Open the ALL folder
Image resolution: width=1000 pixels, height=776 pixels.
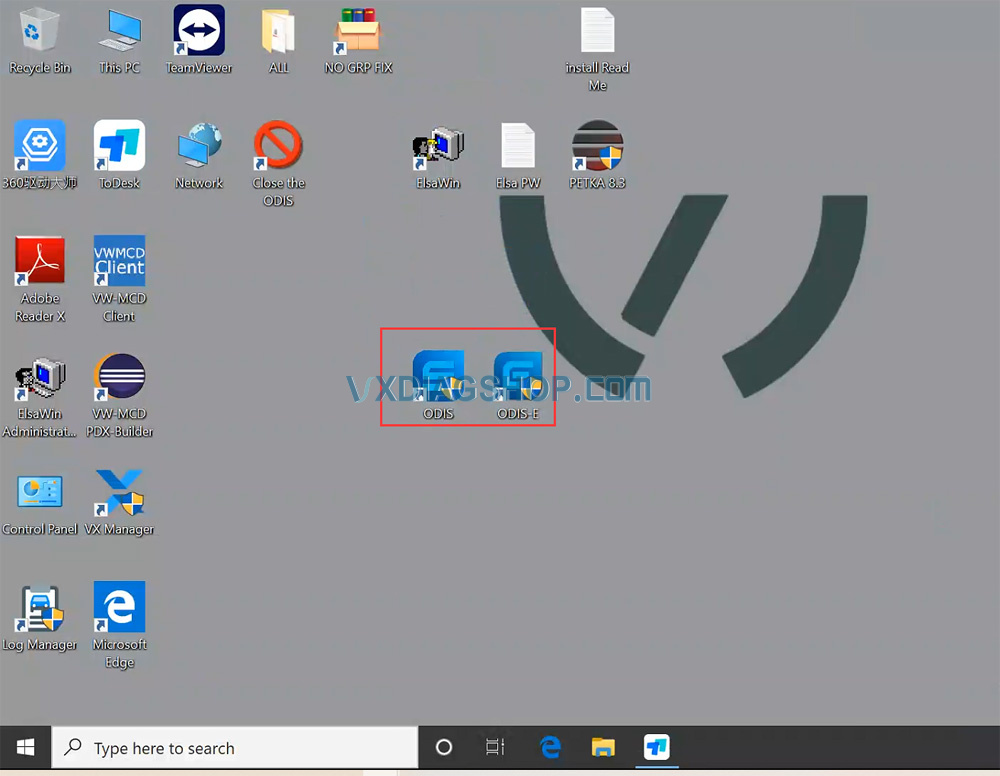point(277,30)
